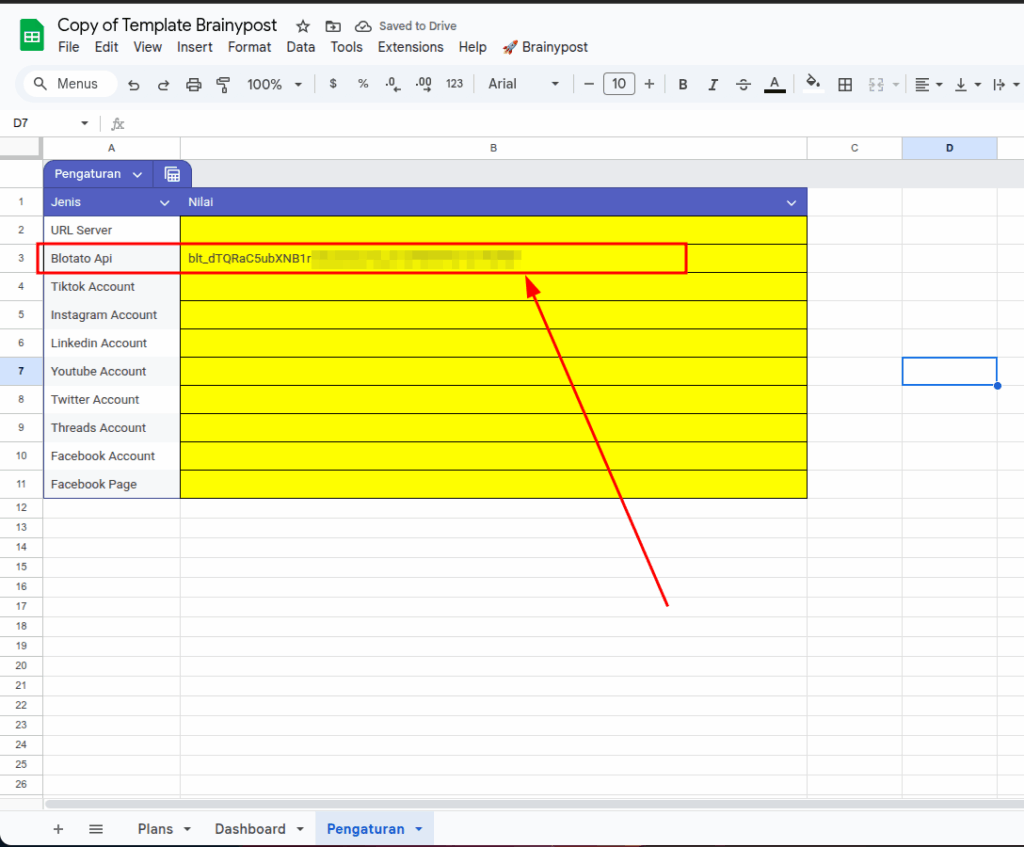Image resolution: width=1024 pixels, height=847 pixels.
Task: Expand the Arial font dropdown
Action: 523,85
